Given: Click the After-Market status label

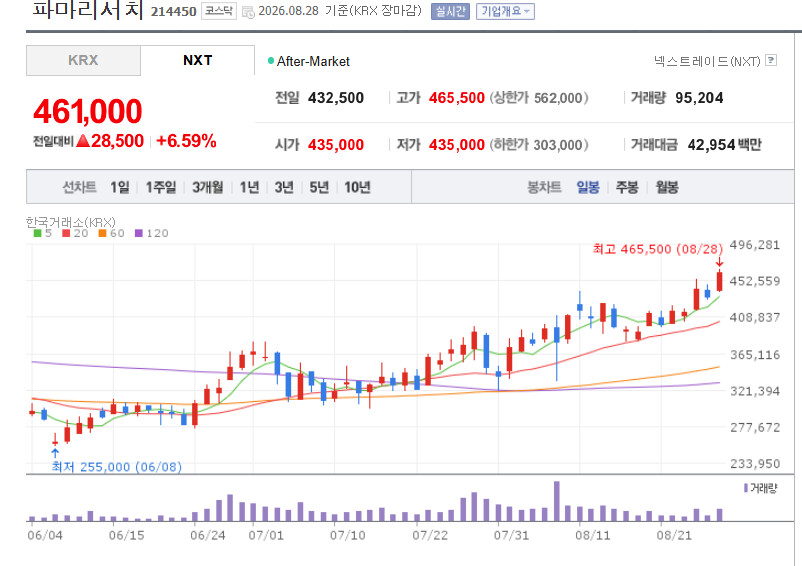Looking at the screenshot, I should 313,61.
